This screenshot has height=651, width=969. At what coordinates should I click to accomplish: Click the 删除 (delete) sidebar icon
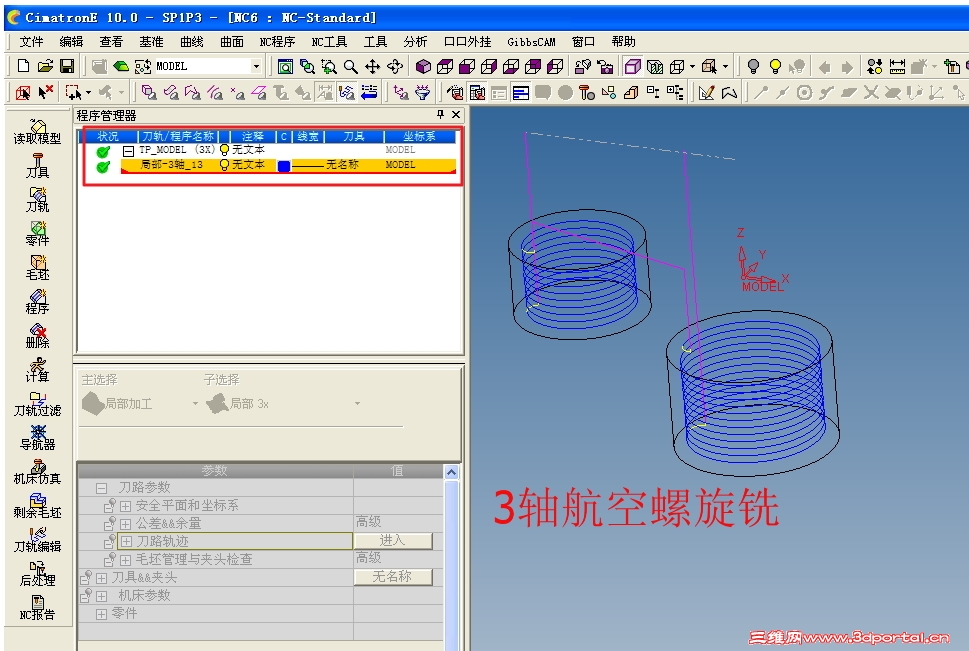coord(38,336)
